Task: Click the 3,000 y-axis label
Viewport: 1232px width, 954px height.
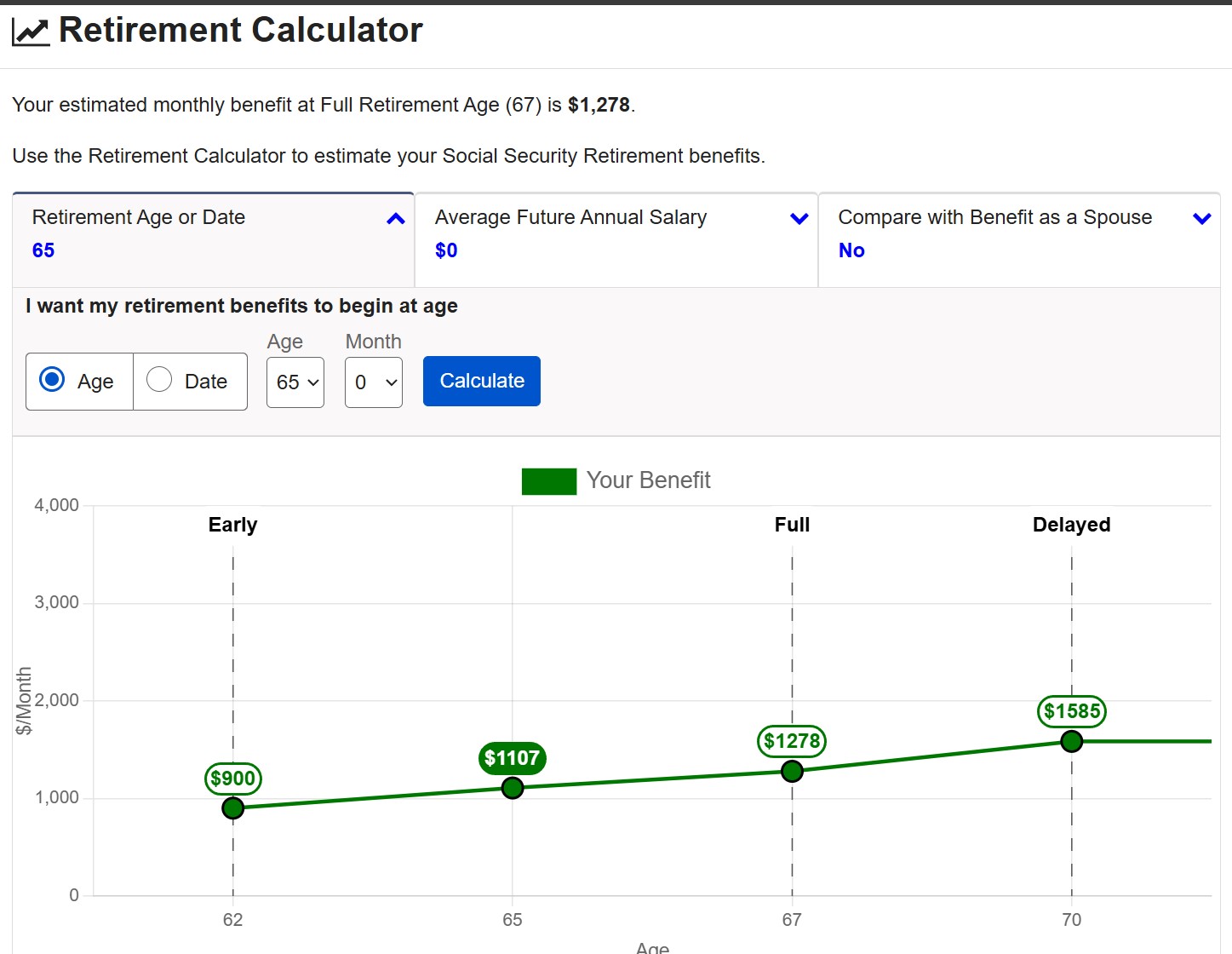Action: (56, 602)
